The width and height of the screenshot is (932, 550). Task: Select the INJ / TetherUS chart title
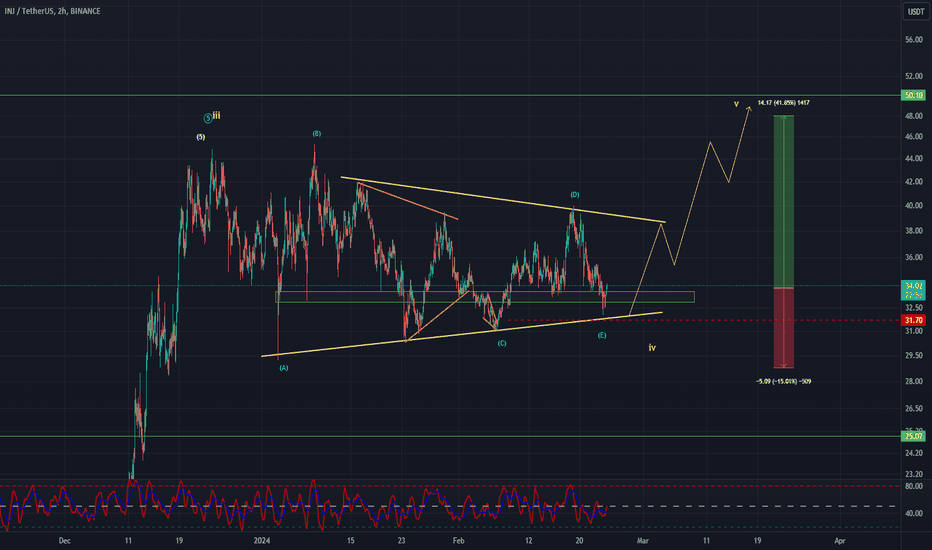[52, 11]
